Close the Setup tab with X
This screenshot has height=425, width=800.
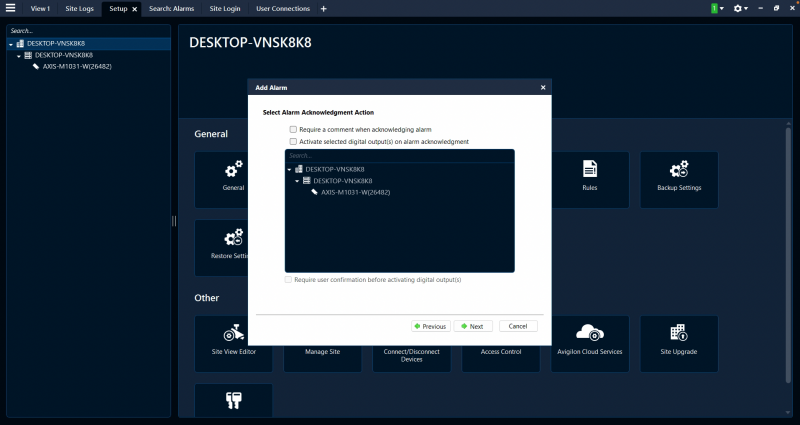(x=135, y=9)
